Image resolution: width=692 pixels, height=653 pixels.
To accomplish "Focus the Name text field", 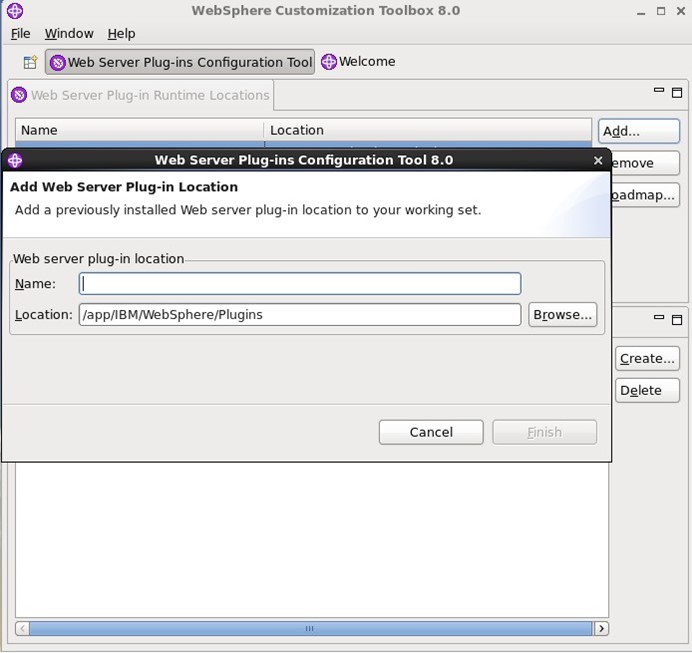I will tap(300, 284).
